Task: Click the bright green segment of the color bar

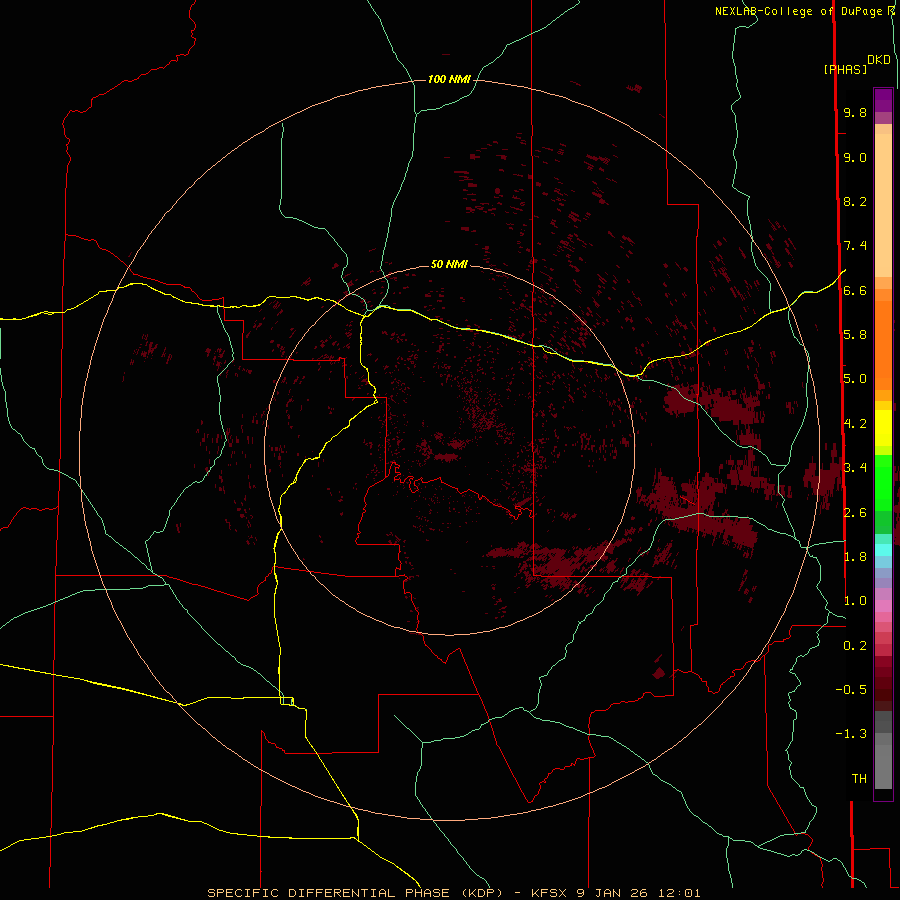Action: tap(883, 482)
